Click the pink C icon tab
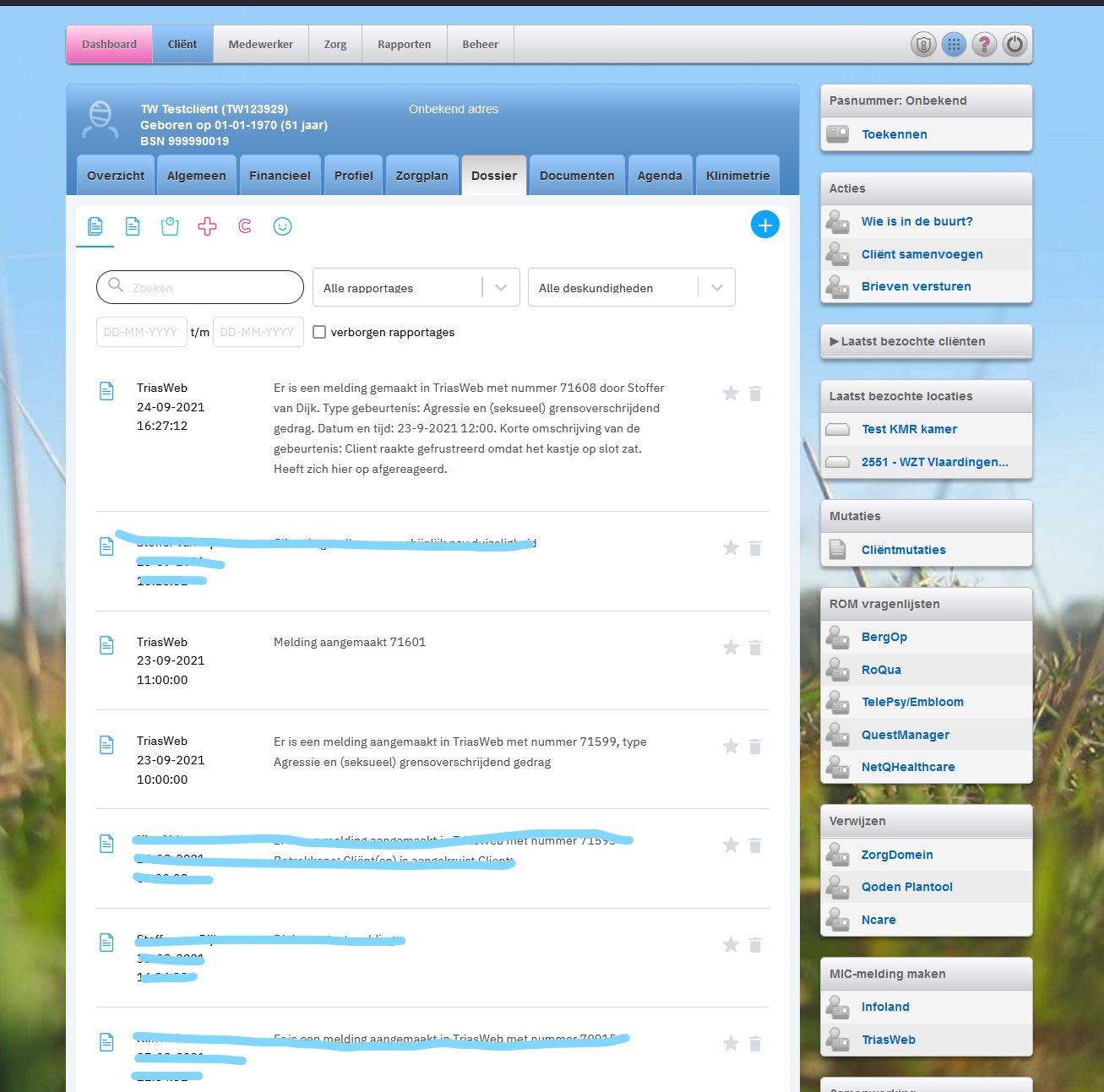This screenshot has width=1104, height=1092. coord(245,226)
